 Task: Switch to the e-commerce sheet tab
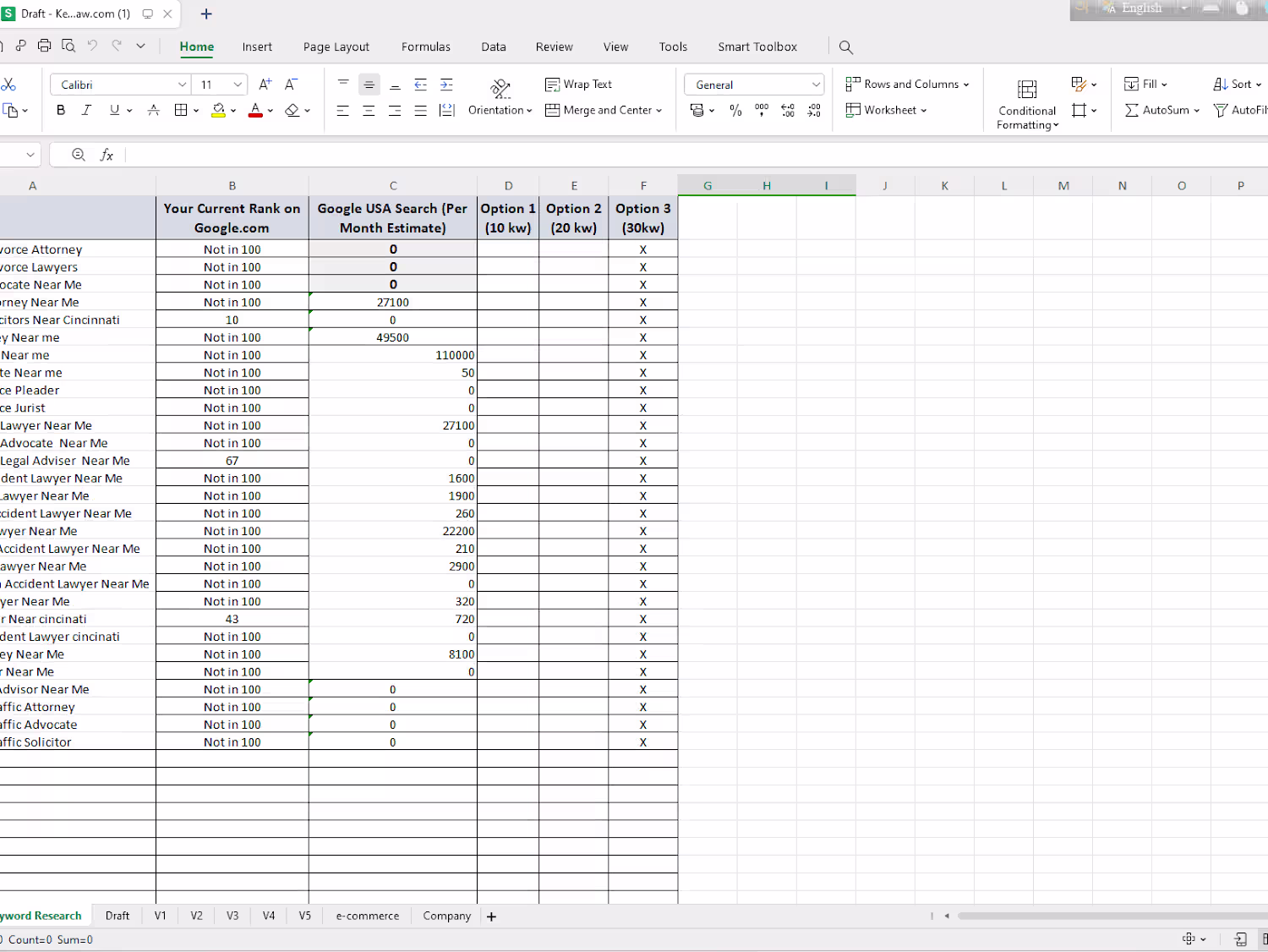368,916
